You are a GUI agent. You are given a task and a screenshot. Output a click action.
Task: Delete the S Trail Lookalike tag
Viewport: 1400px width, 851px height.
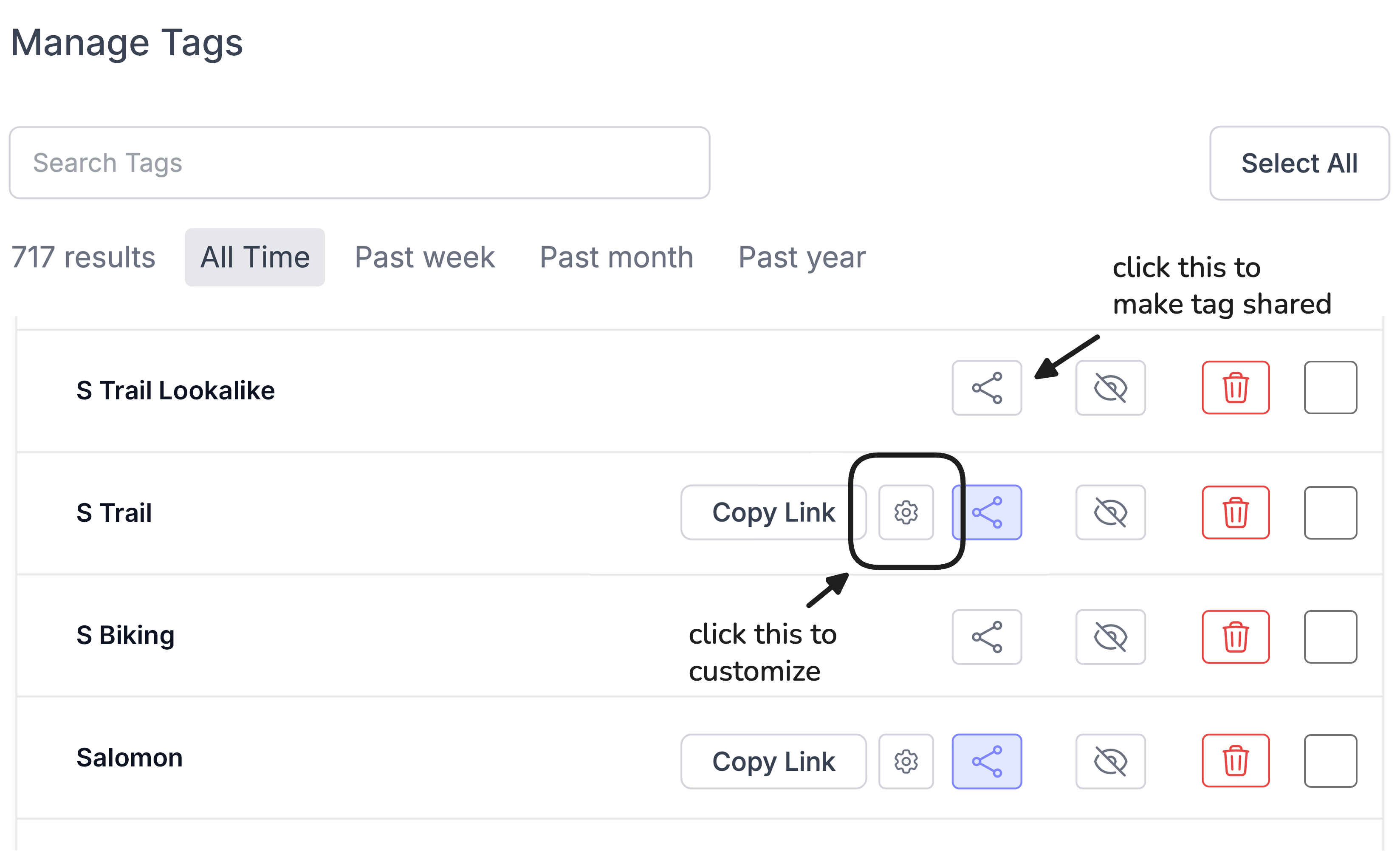[x=1235, y=388]
